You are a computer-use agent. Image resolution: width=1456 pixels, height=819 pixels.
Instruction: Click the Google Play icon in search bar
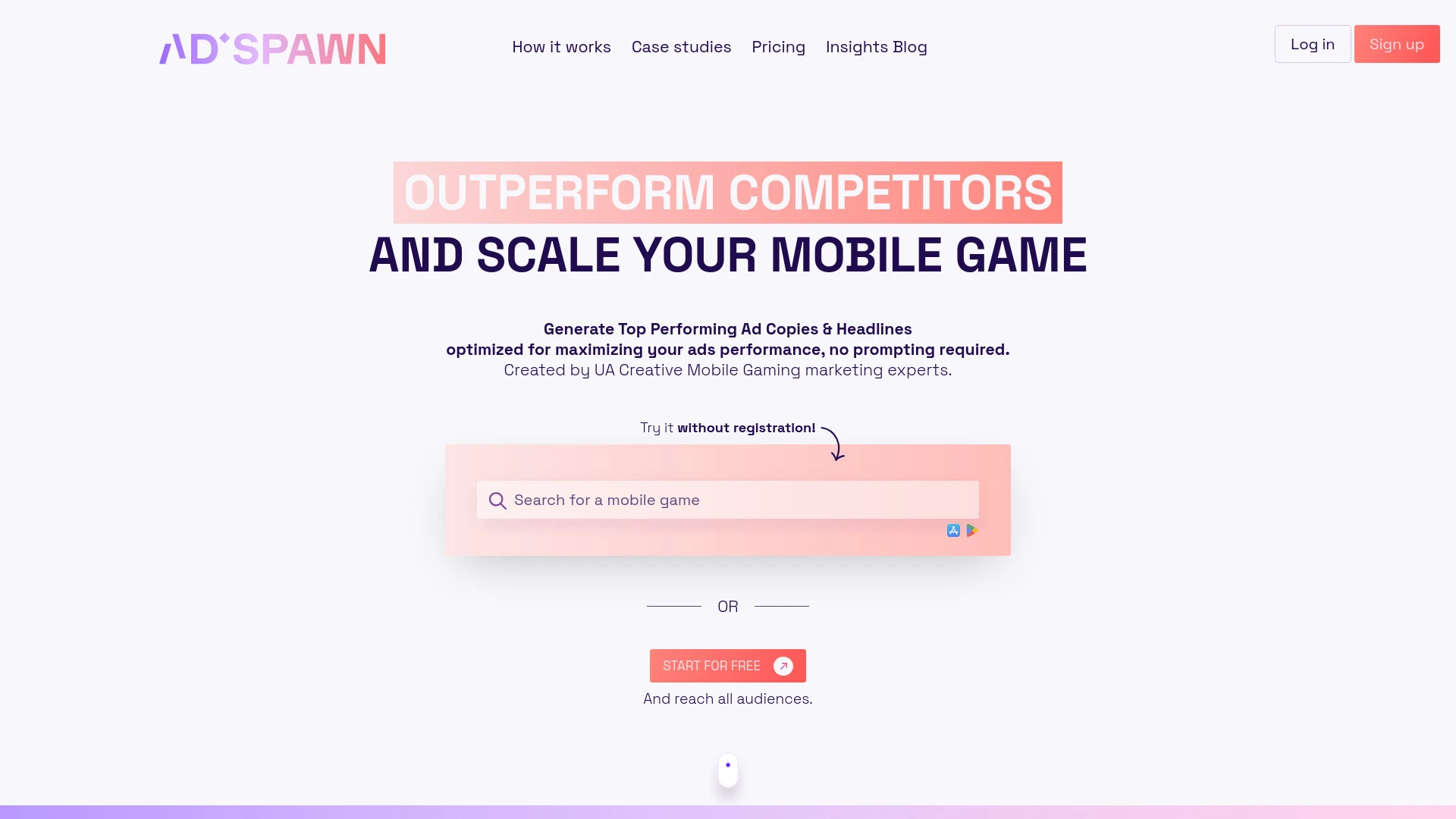pos(971,530)
